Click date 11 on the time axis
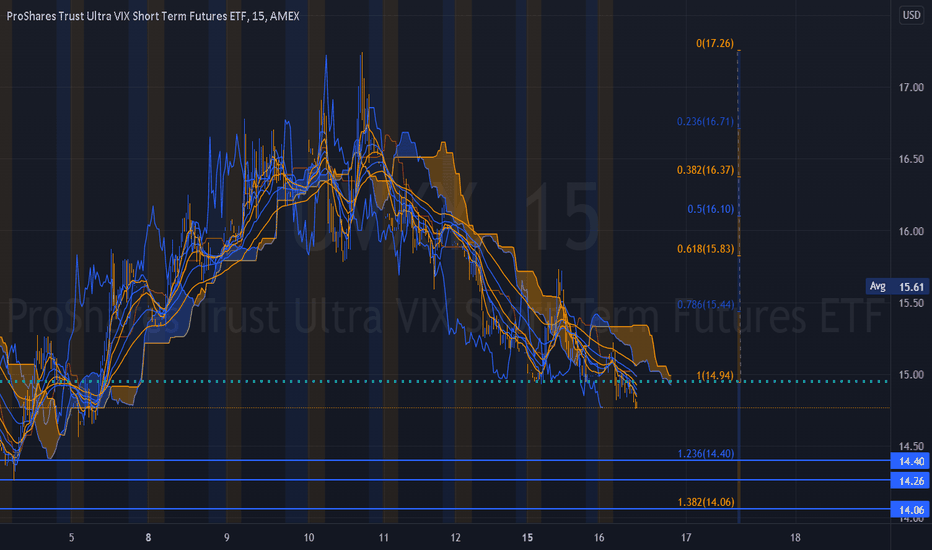This screenshot has width=932, height=550. coord(383,538)
